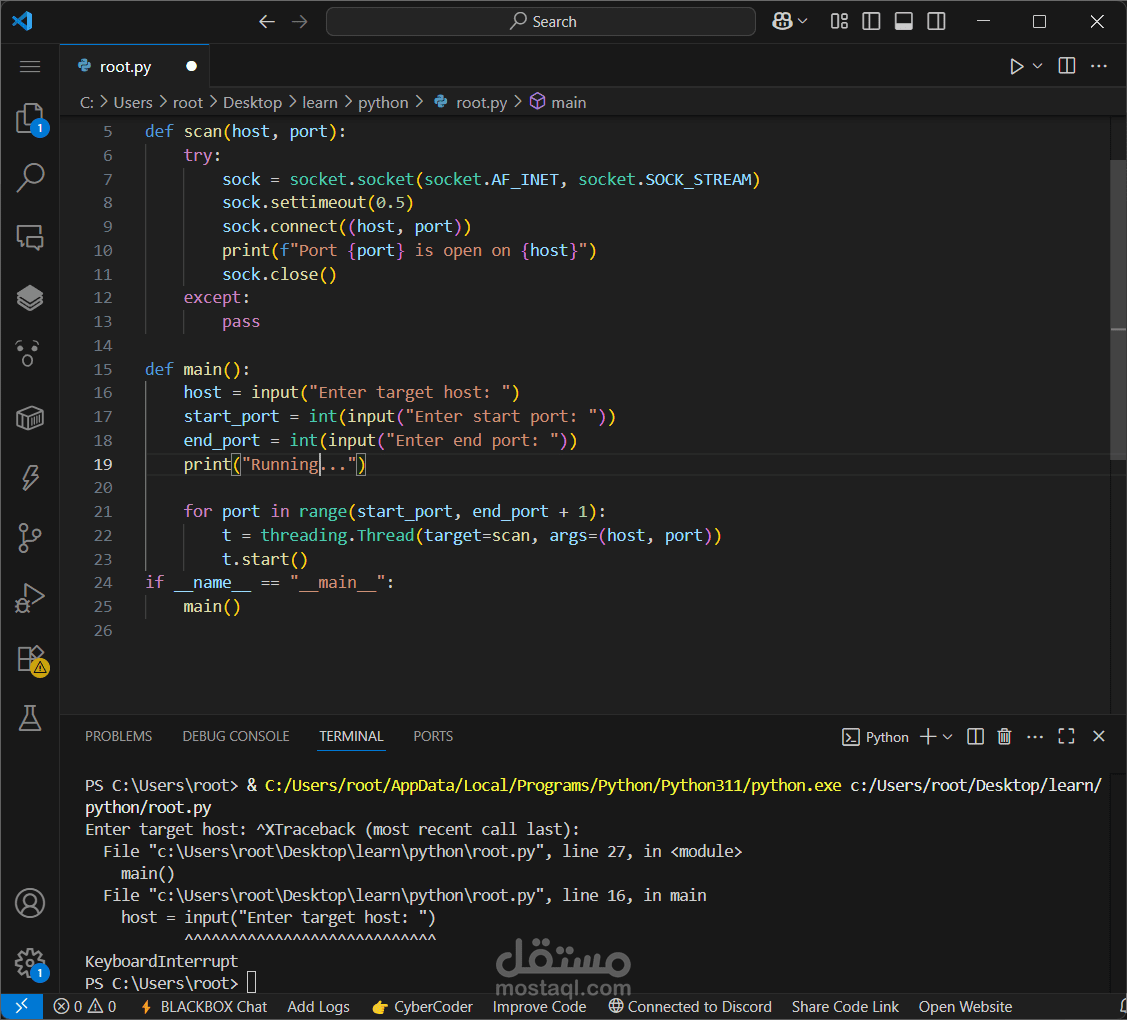This screenshot has width=1127, height=1020.
Task: Expand the Run button dropdown arrow
Action: (x=1037, y=66)
